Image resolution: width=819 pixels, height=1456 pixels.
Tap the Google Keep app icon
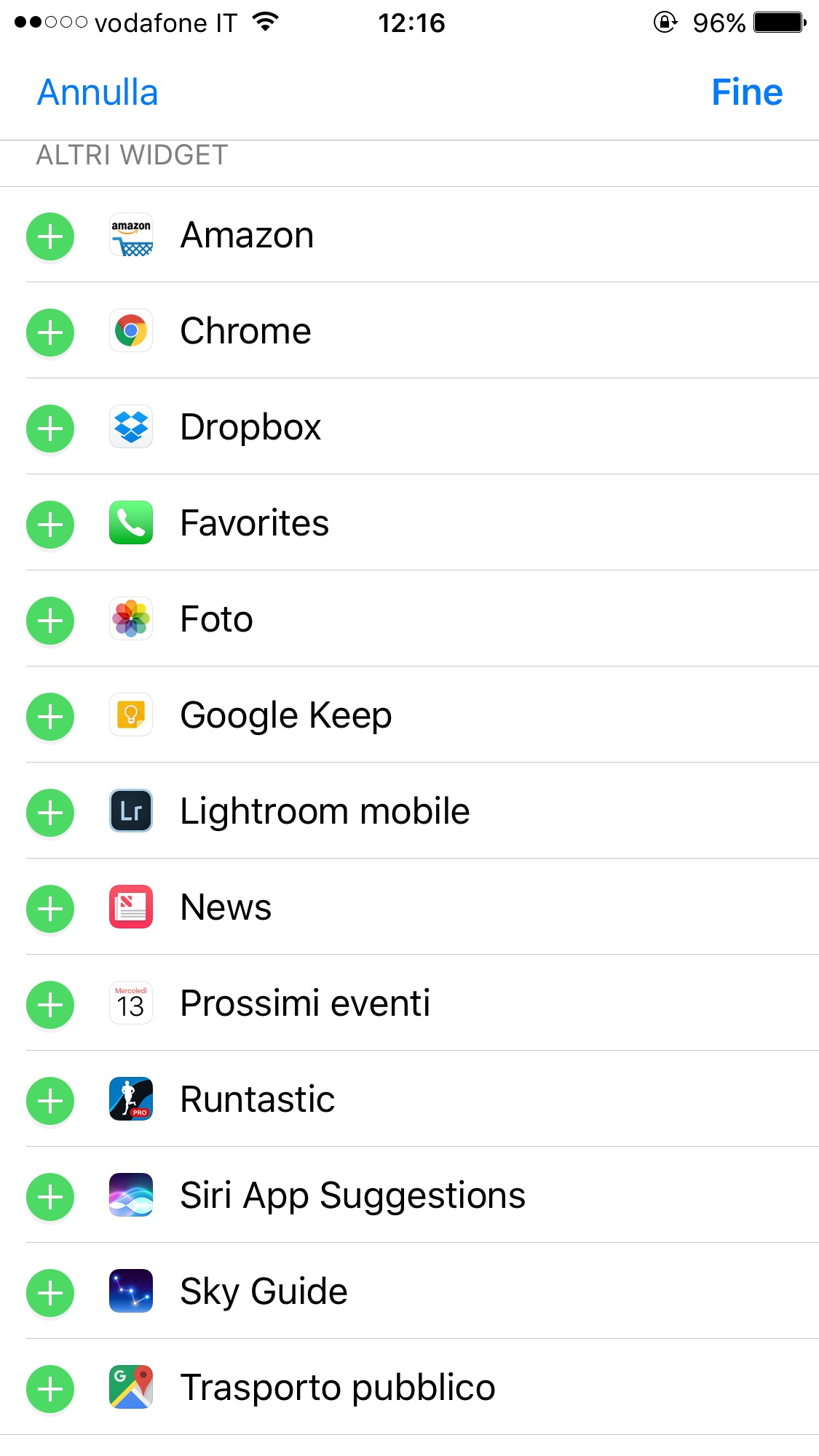pos(131,715)
